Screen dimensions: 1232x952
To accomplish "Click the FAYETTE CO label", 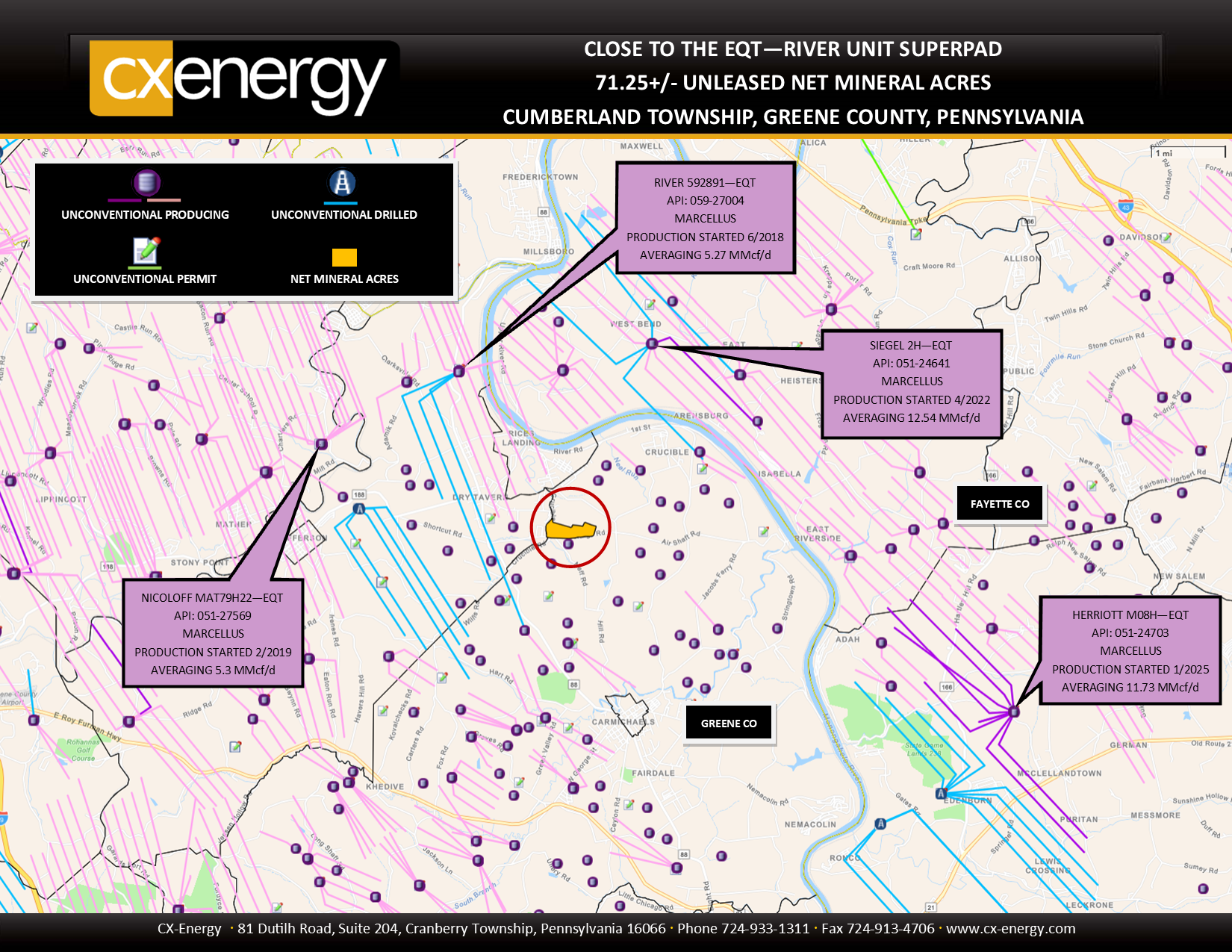I will pos(1000,504).
